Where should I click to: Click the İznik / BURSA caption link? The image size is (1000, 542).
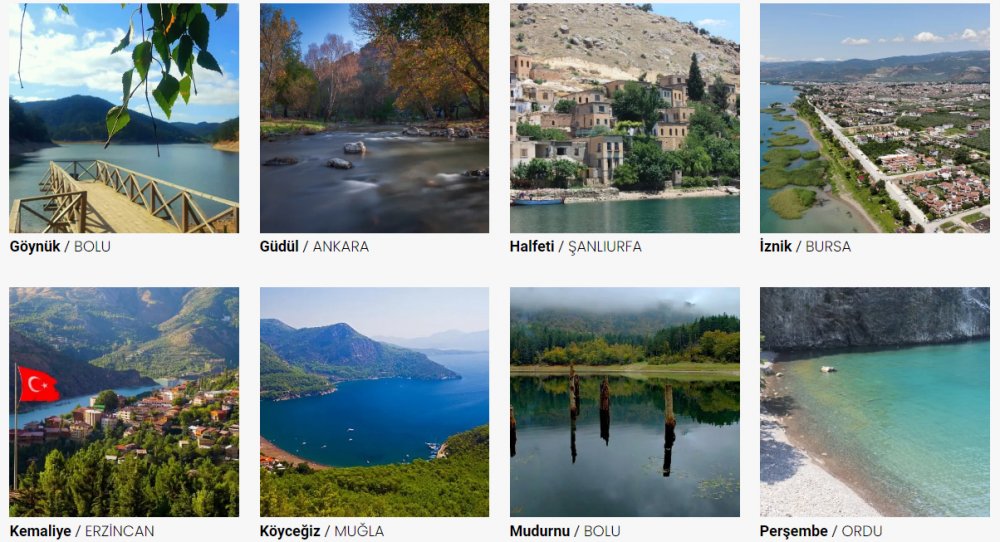coord(805,246)
